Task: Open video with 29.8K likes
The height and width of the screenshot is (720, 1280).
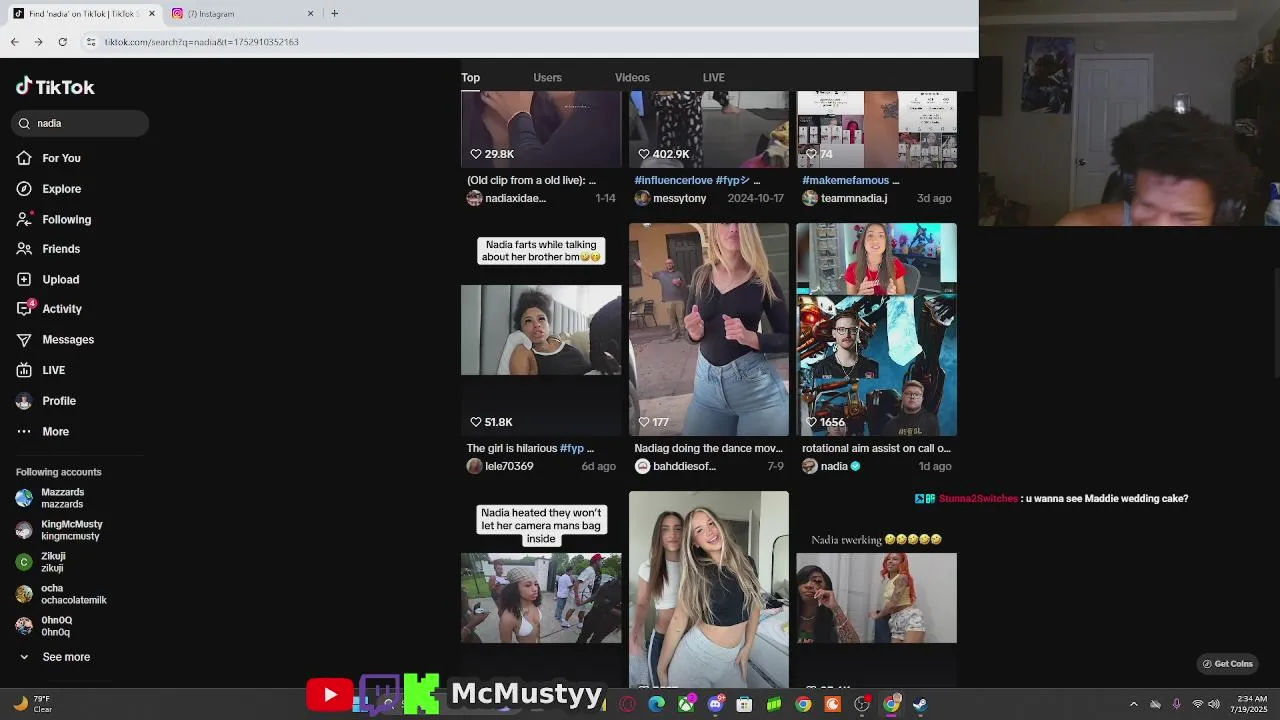Action: click(x=541, y=129)
